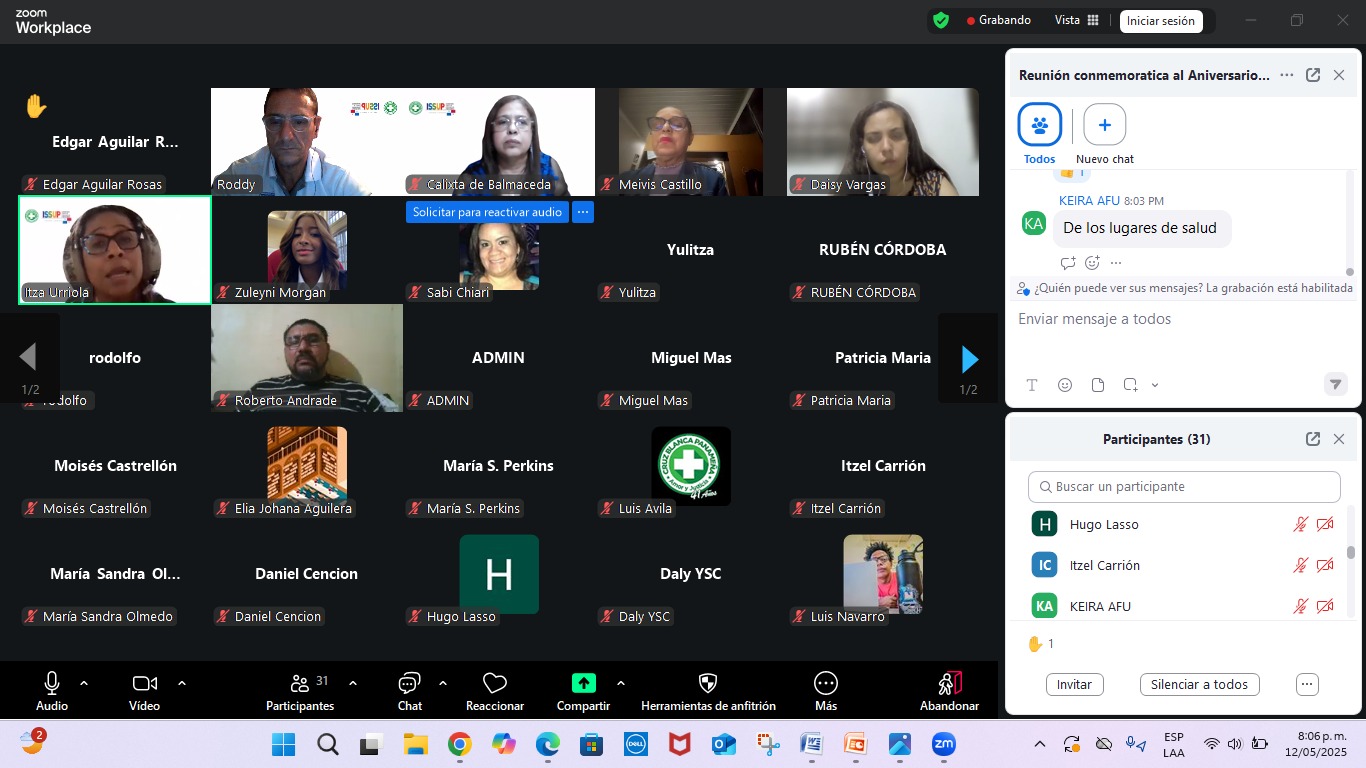This screenshot has width=1366, height=768.
Task: Click the Abandonar meeting icon
Action: click(949, 683)
